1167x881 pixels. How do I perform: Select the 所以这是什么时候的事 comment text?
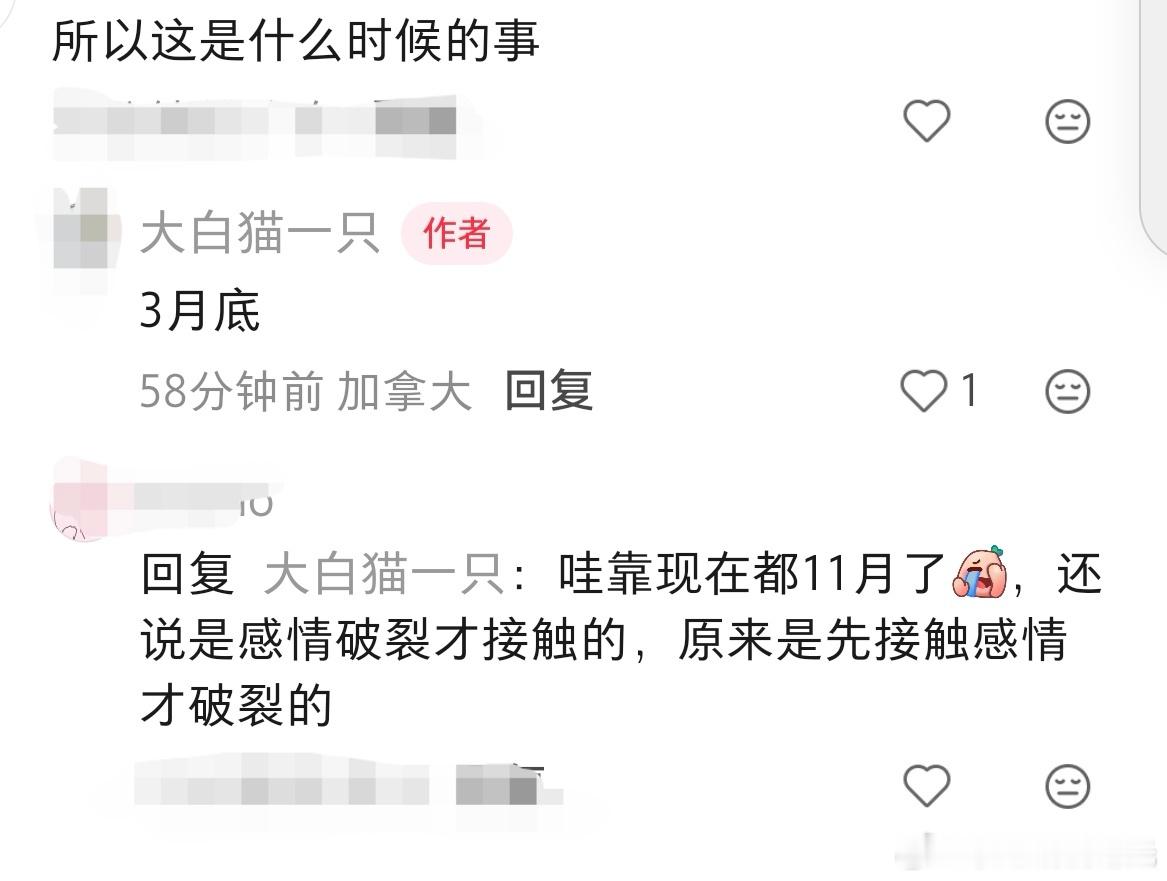(295, 40)
